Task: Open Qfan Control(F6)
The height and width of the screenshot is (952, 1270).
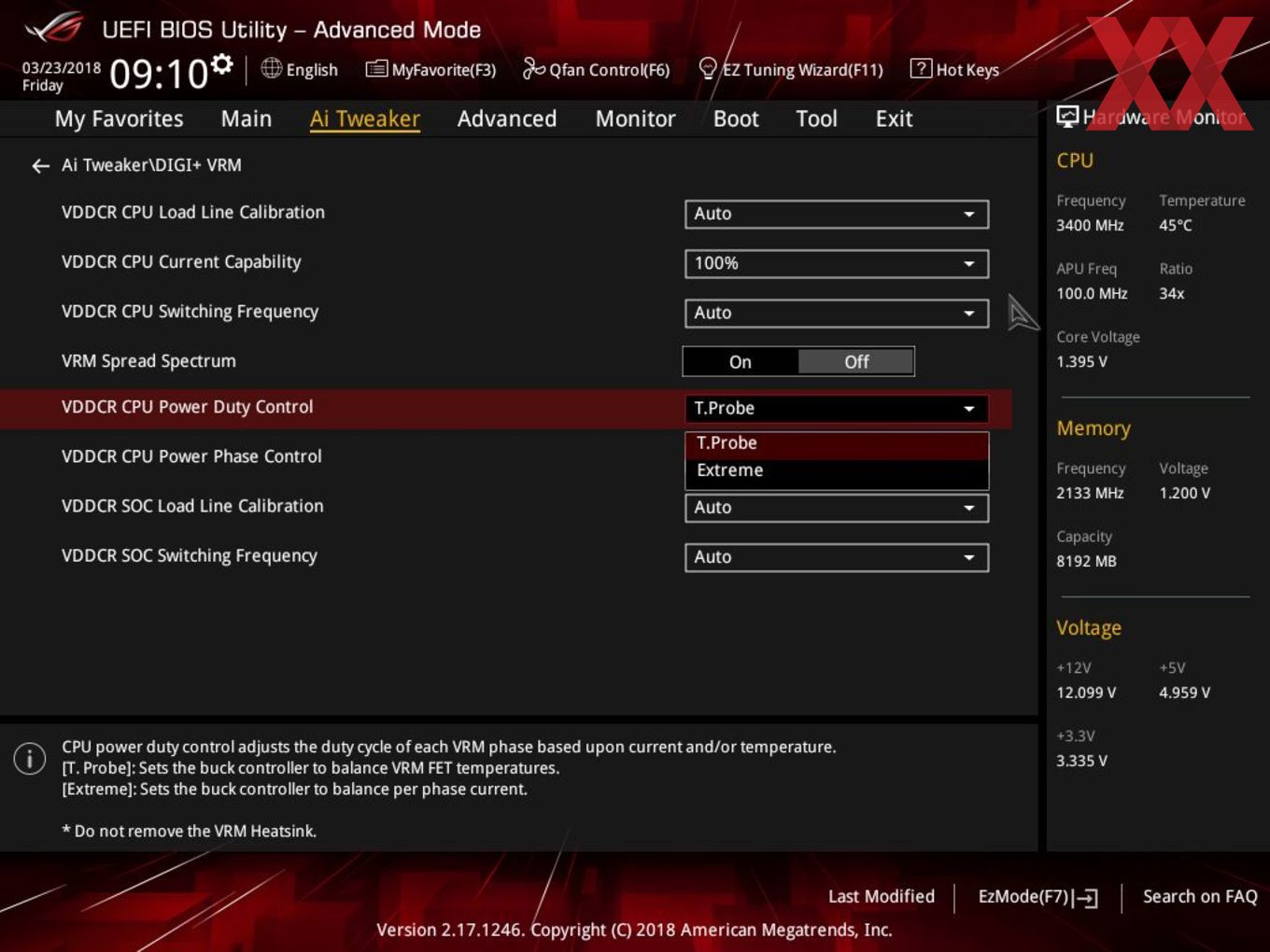Action: point(596,69)
